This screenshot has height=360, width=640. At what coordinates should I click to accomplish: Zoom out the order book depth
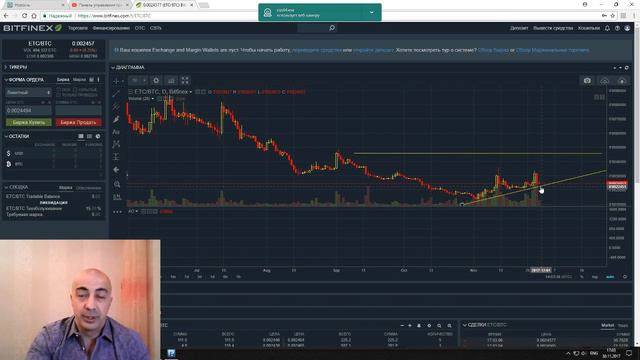pos(439,326)
